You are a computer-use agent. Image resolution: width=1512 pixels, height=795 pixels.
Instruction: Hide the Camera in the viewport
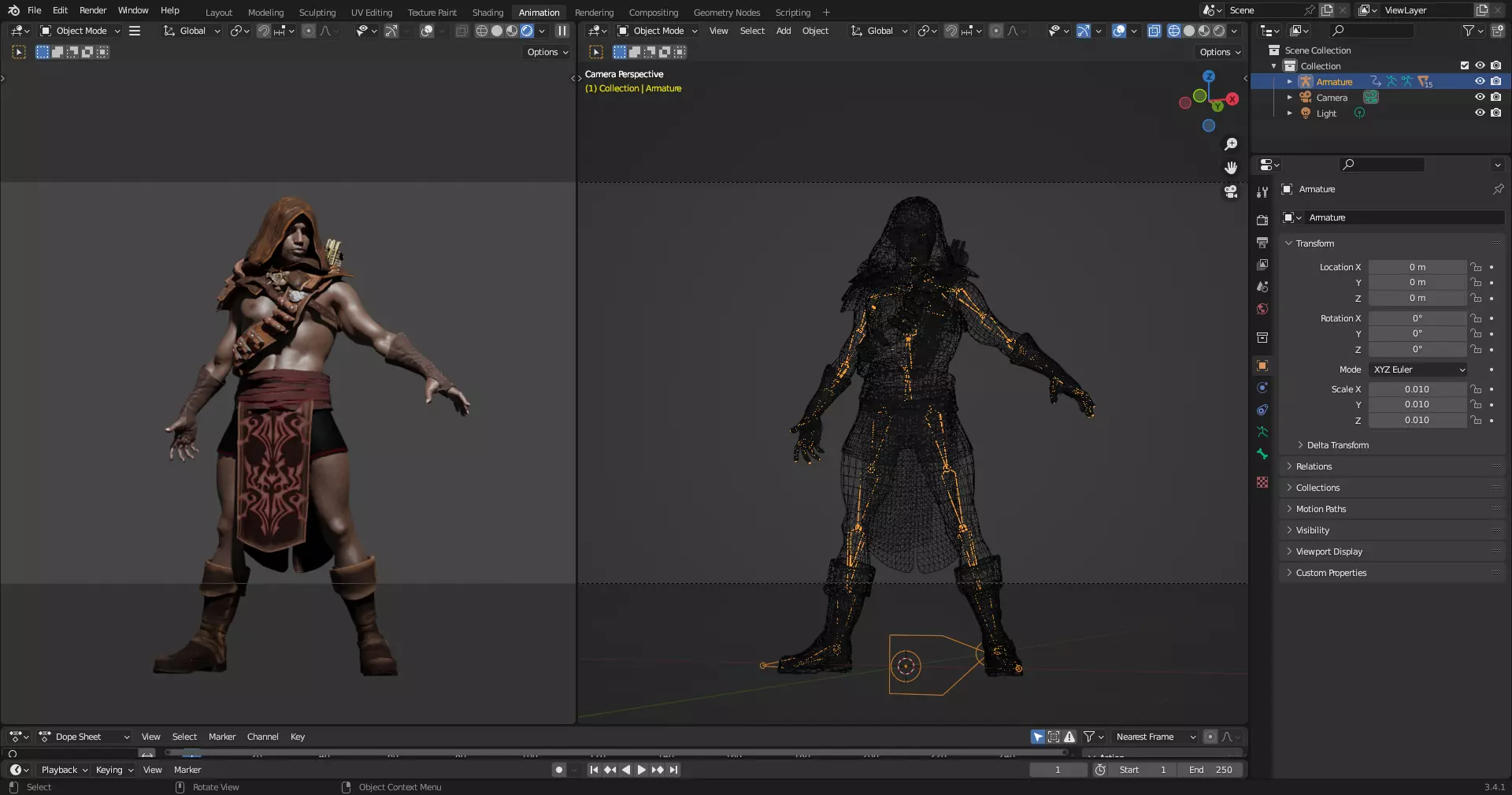click(1480, 97)
